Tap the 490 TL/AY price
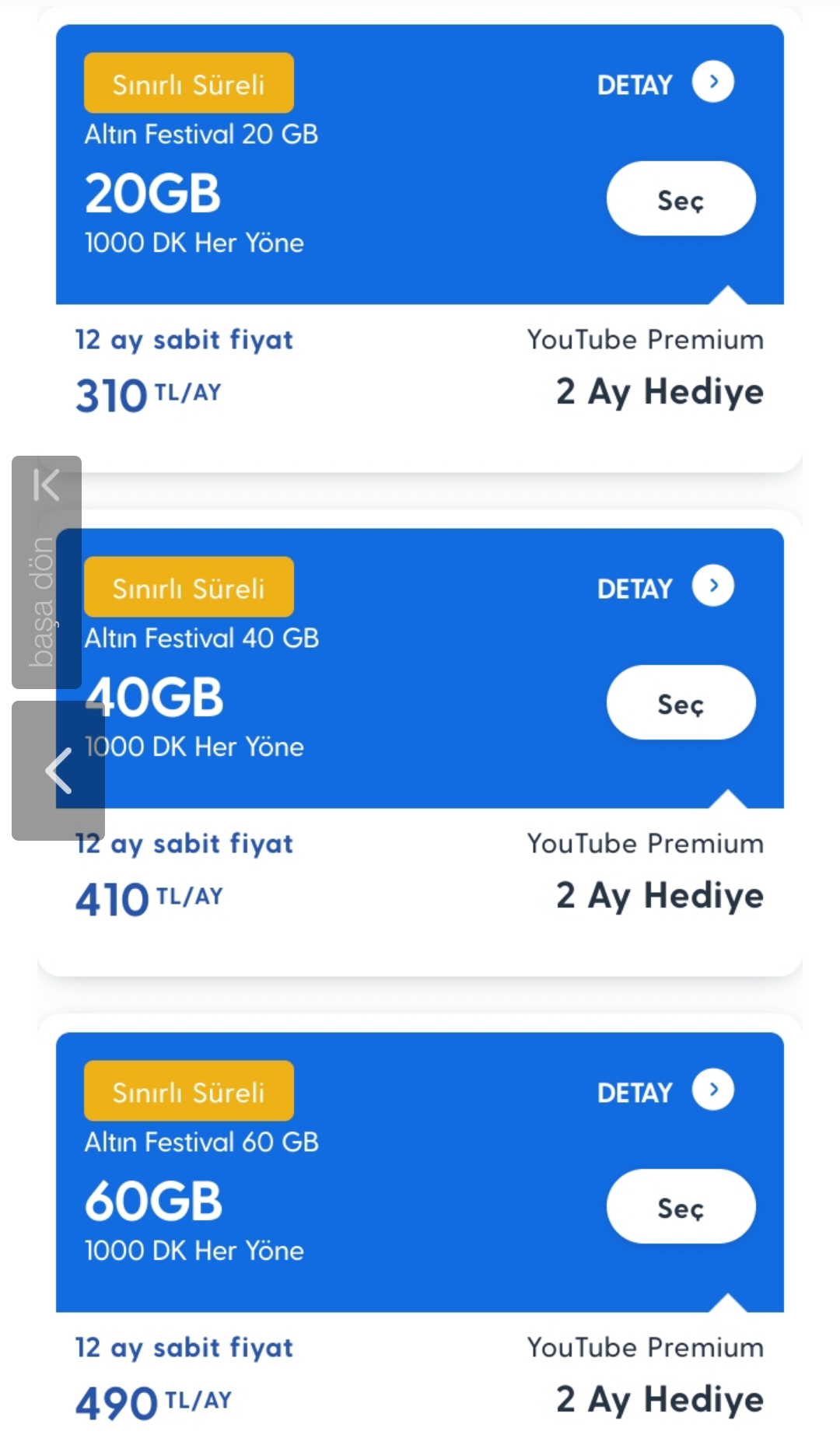This screenshot has width=840, height=1438. pos(154,1403)
